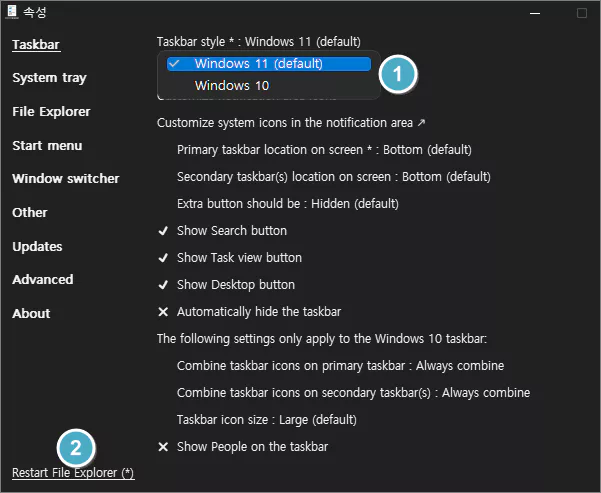Image resolution: width=601 pixels, height=493 pixels.
Task: Open the Advanced section
Action: [x=43, y=279]
